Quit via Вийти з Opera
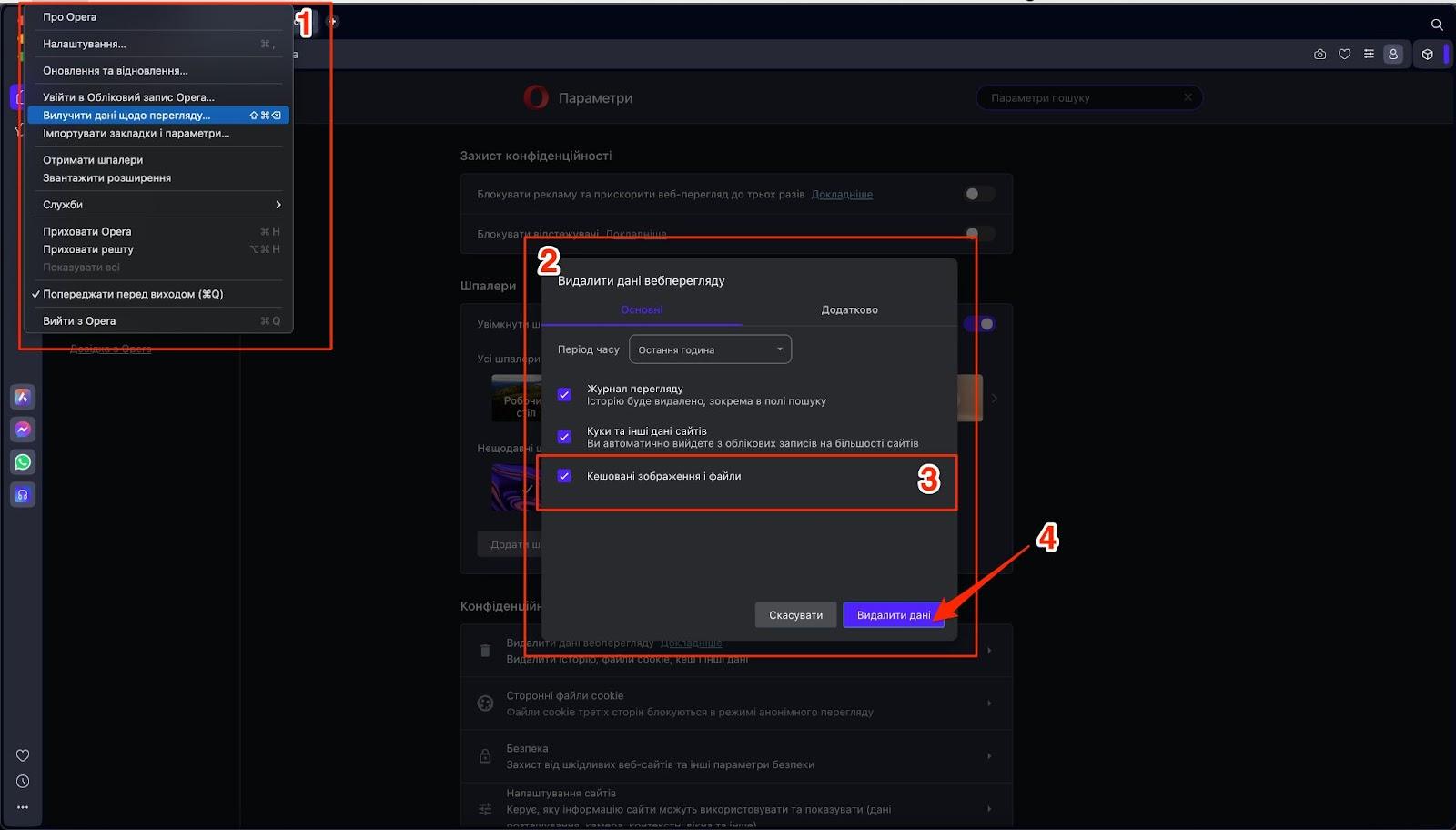This screenshot has width=1456, height=830. click(157, 321)
